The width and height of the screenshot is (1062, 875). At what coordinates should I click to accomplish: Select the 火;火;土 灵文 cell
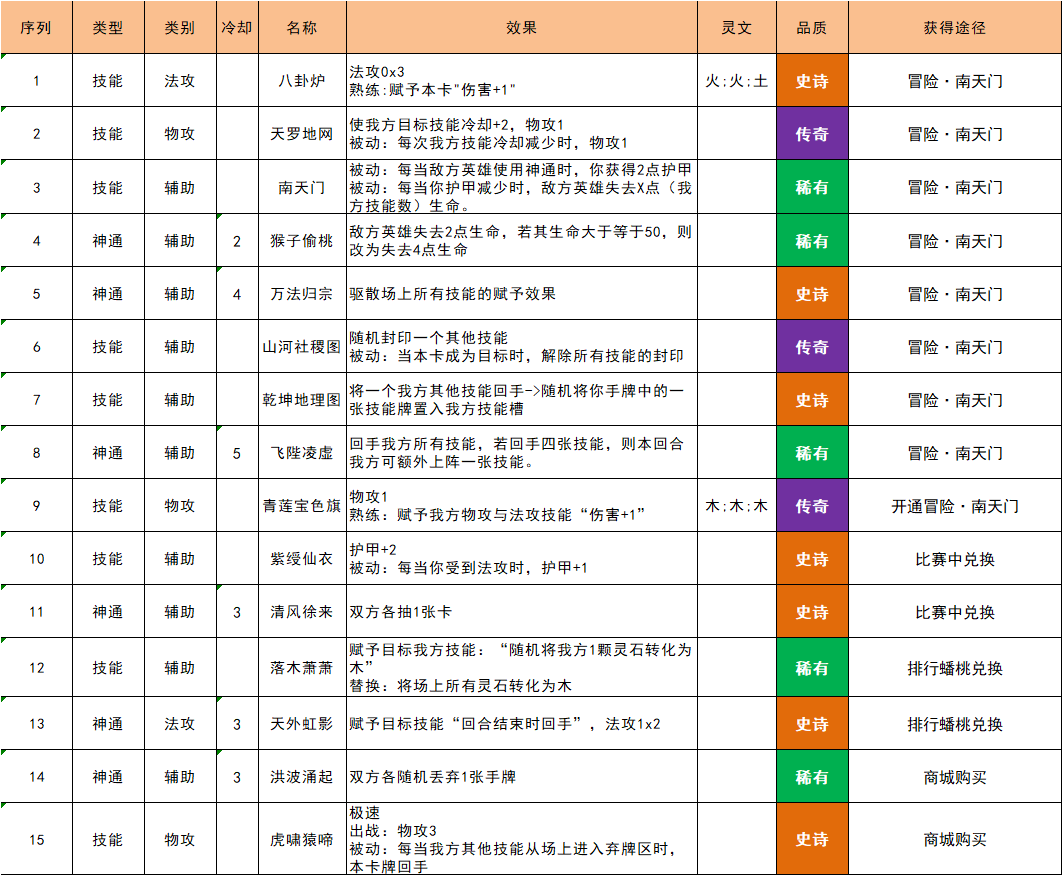click(x=737, y=81)
